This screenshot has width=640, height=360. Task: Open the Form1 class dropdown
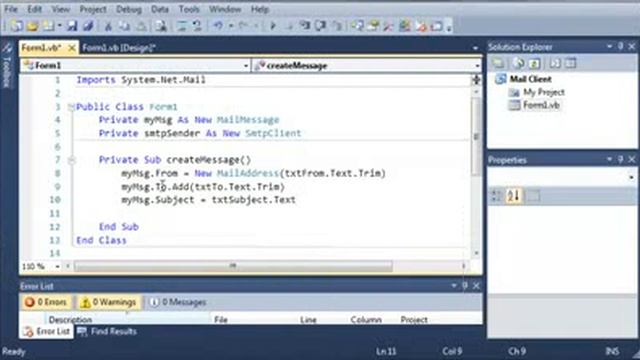(246, 65)
